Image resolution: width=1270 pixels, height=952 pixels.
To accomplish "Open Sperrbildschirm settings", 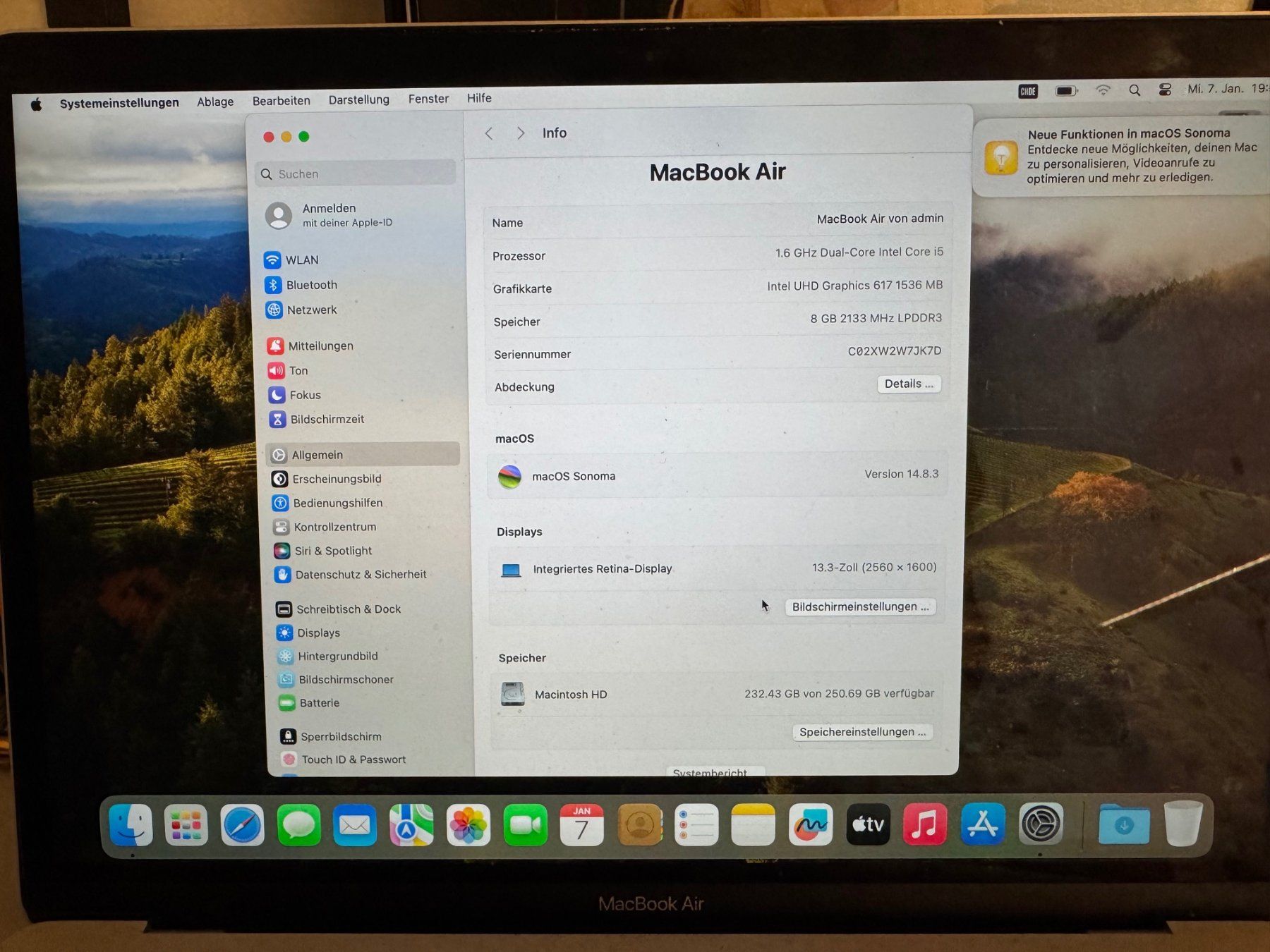I will coord(331,736).
